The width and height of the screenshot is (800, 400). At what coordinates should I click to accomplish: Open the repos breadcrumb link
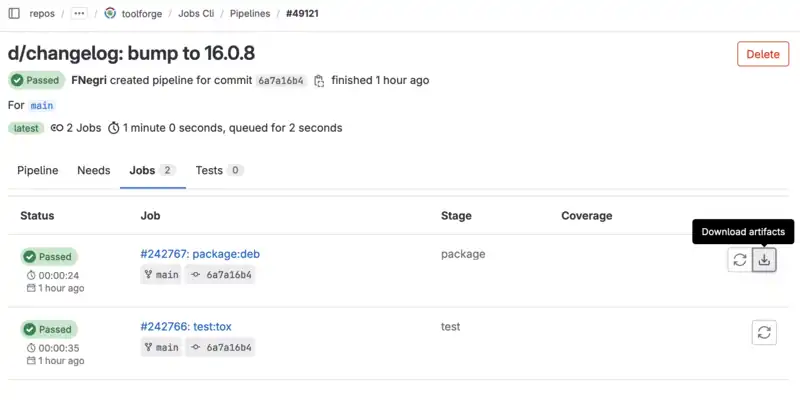42,14
